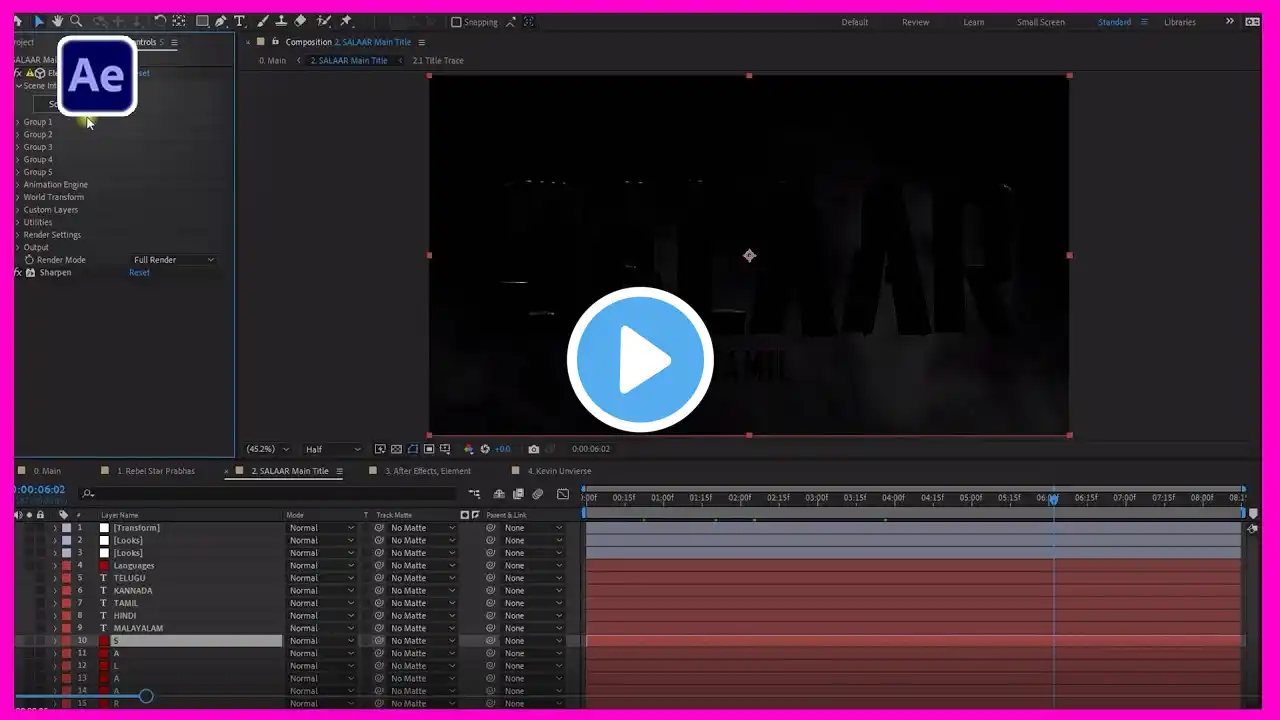Pick the Clone Stamp tool

click(281, 21)
